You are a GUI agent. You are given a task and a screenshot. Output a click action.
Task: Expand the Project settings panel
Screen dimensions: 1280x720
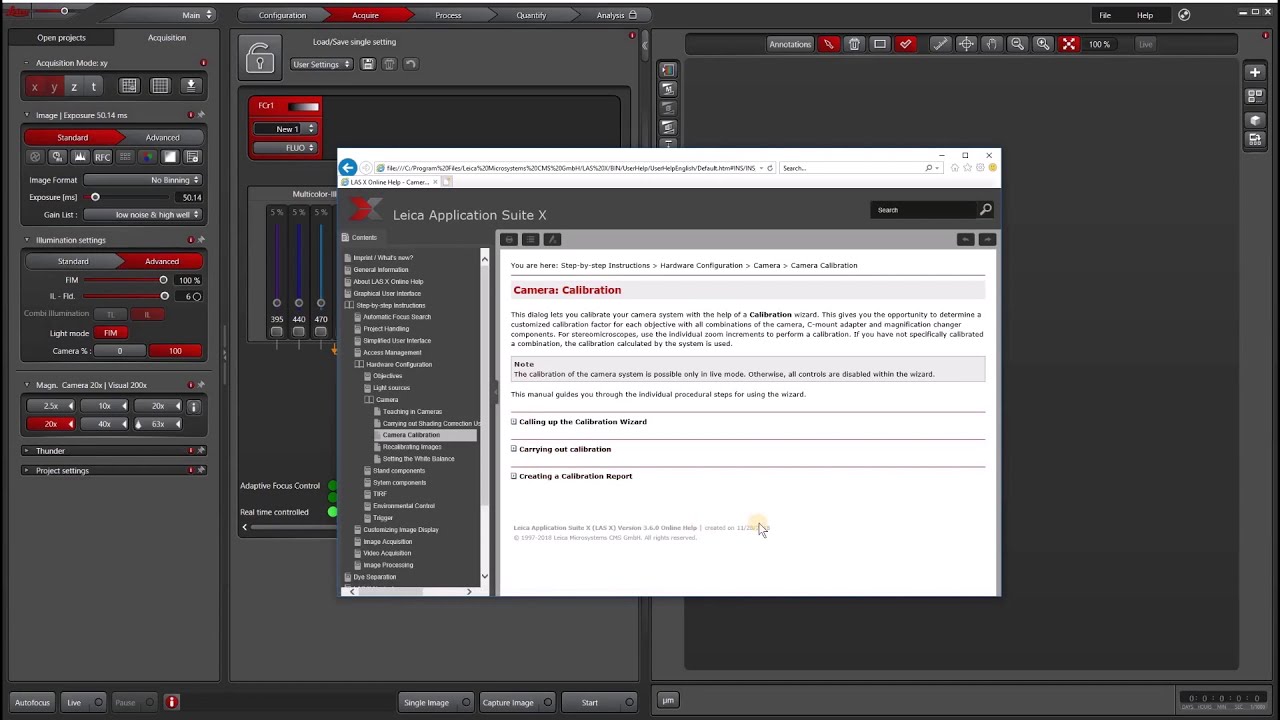pyautogui.click(x=27, y=470)
